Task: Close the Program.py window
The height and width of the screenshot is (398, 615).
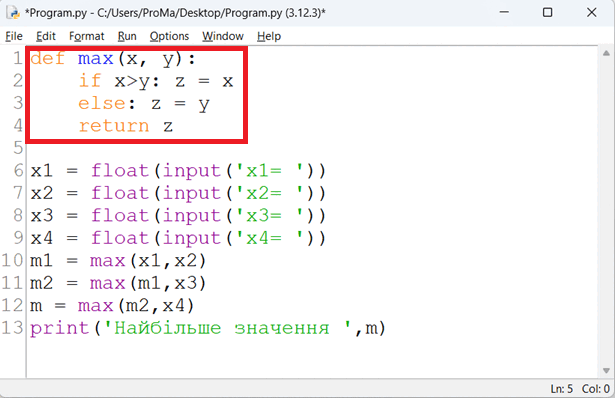Action: [x=591, y=12]
